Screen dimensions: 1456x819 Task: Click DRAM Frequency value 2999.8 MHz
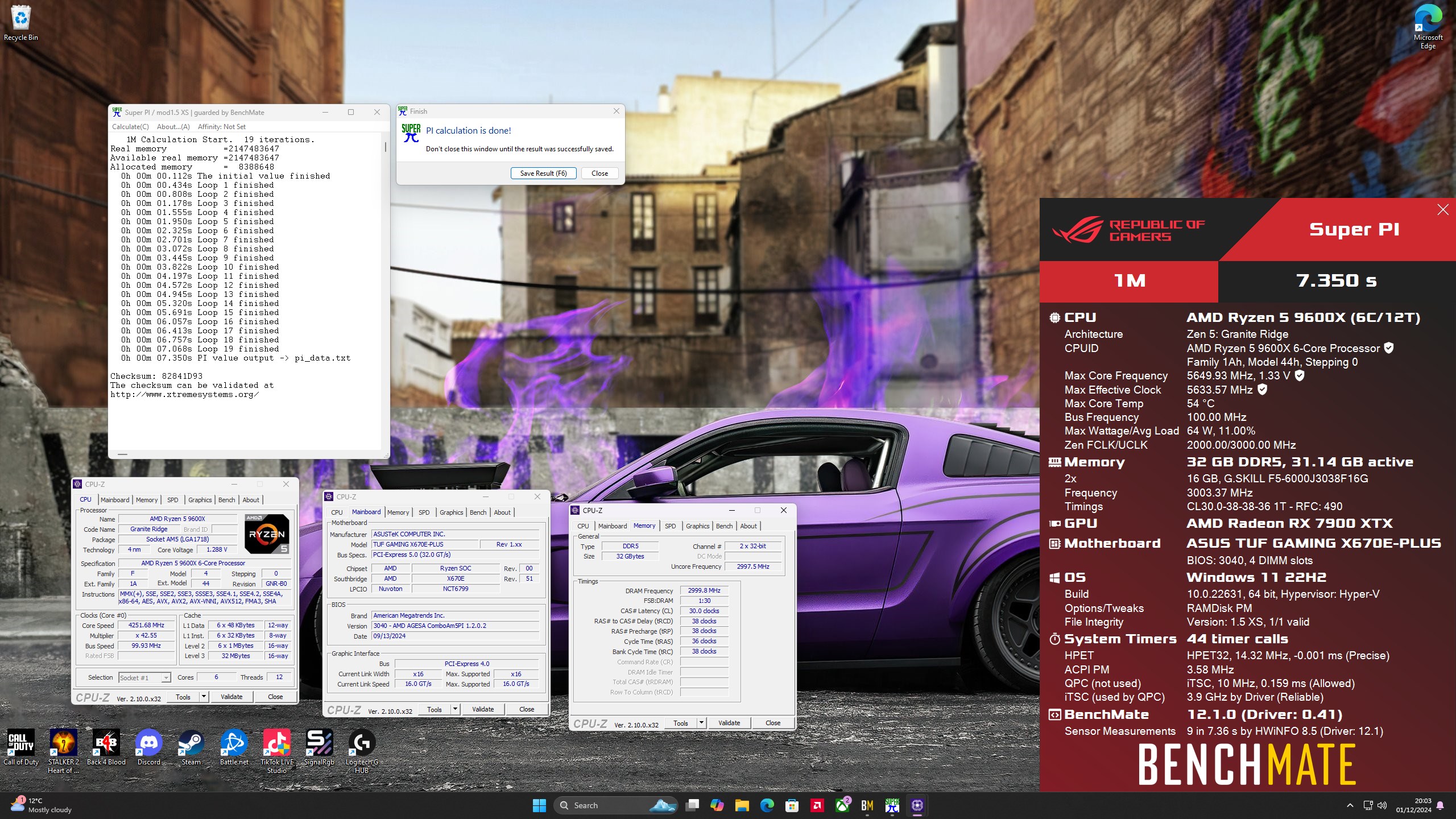(x=704, y=590)
